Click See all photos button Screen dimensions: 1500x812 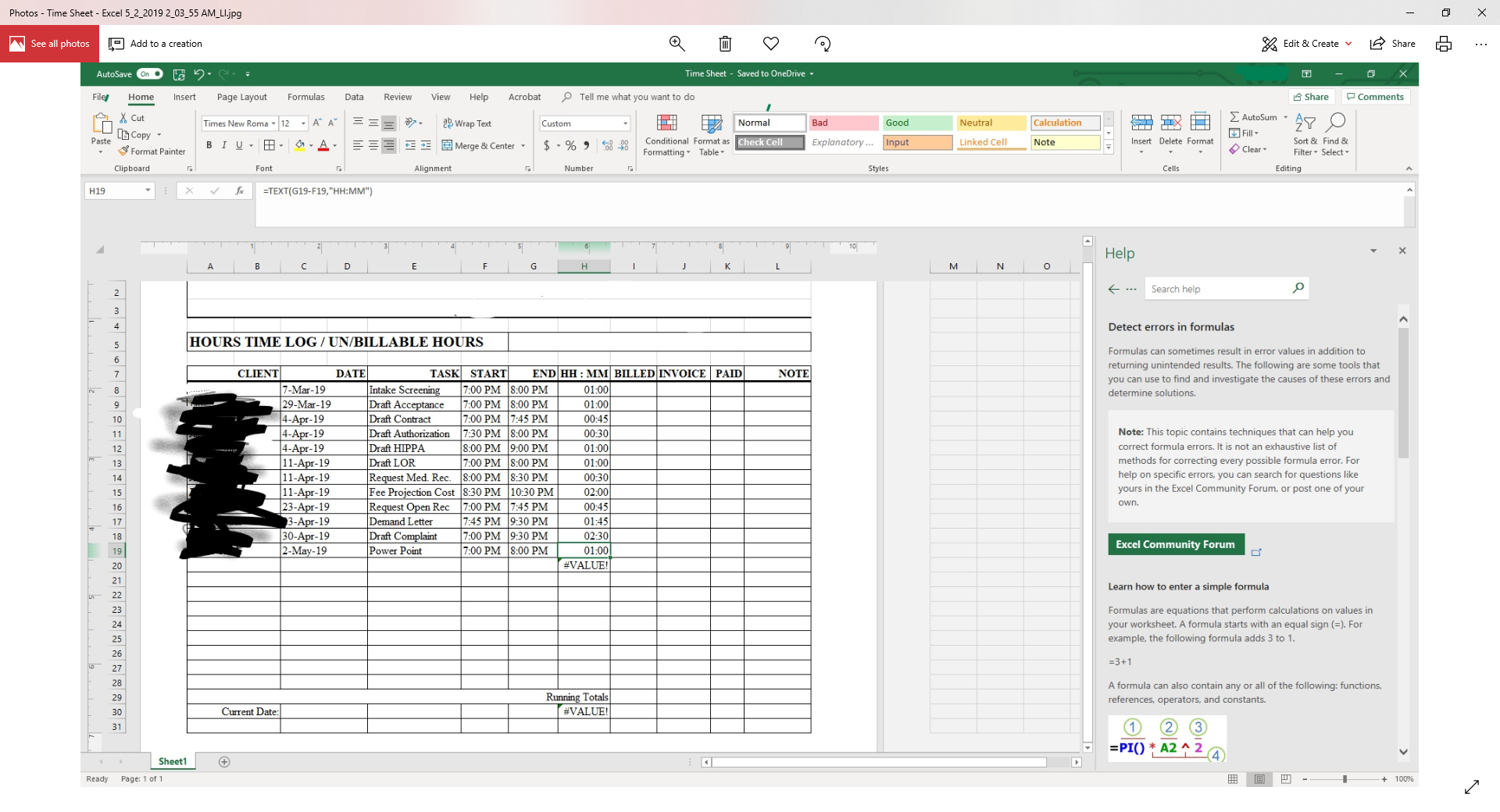point(49,44)
